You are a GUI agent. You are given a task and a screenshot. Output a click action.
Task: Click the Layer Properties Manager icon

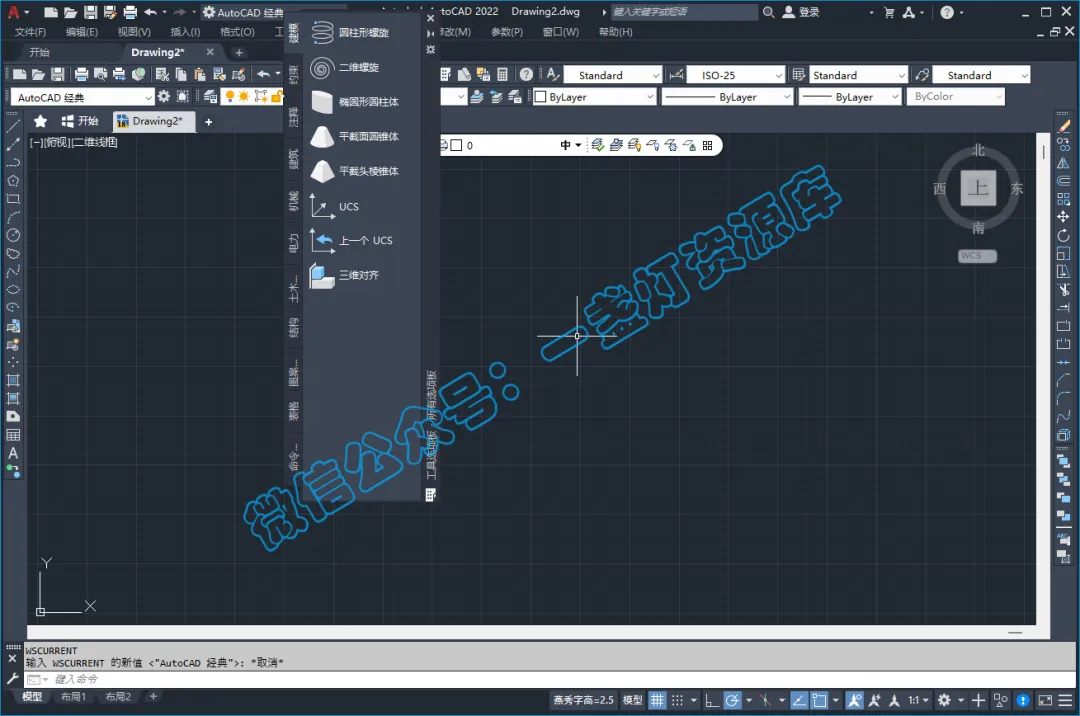pos(210,96)
